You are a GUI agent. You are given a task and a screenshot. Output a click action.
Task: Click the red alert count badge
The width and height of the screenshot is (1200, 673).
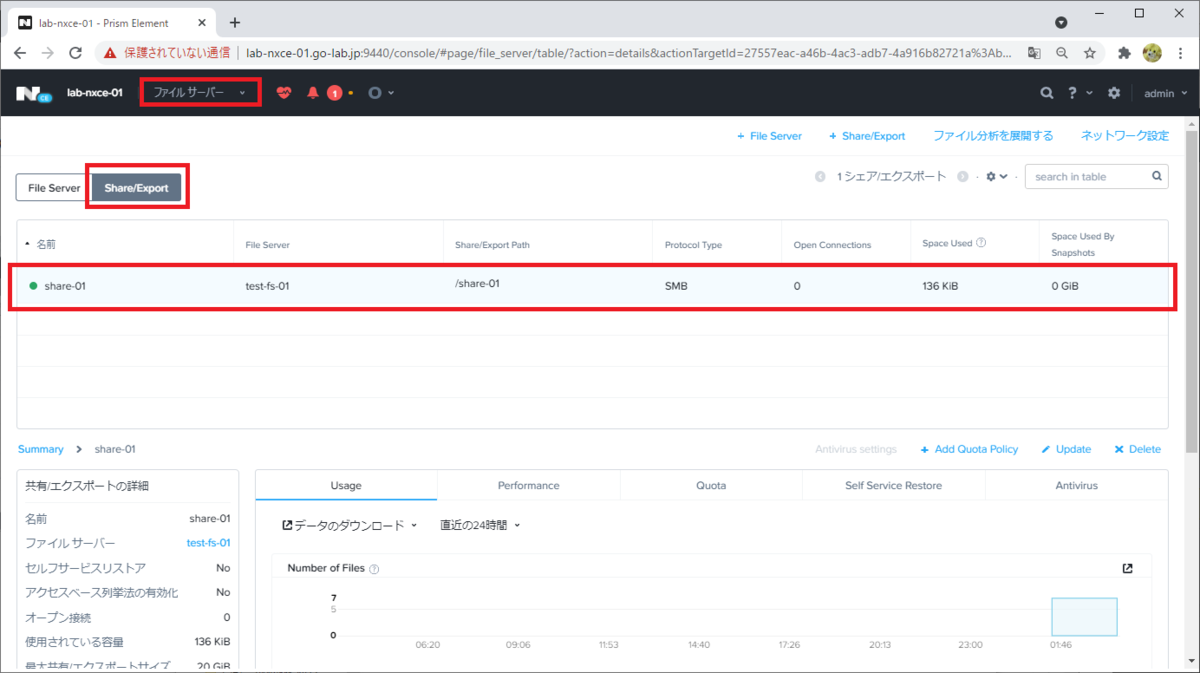click(334, 93)
